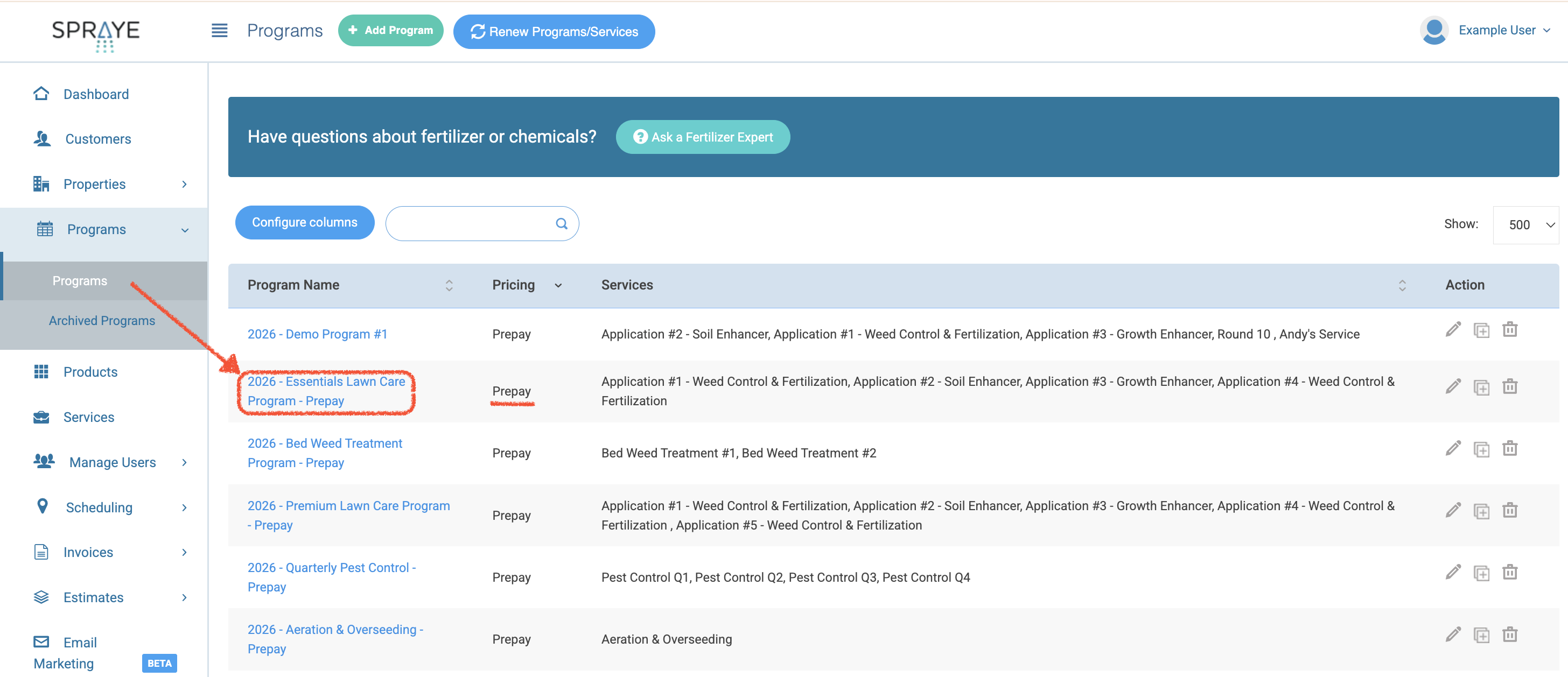Duplicate the Premium Lawn Care Program
Image resolution: width=1568 pixels, height=677 pixels.
[x=1481, y=511]
